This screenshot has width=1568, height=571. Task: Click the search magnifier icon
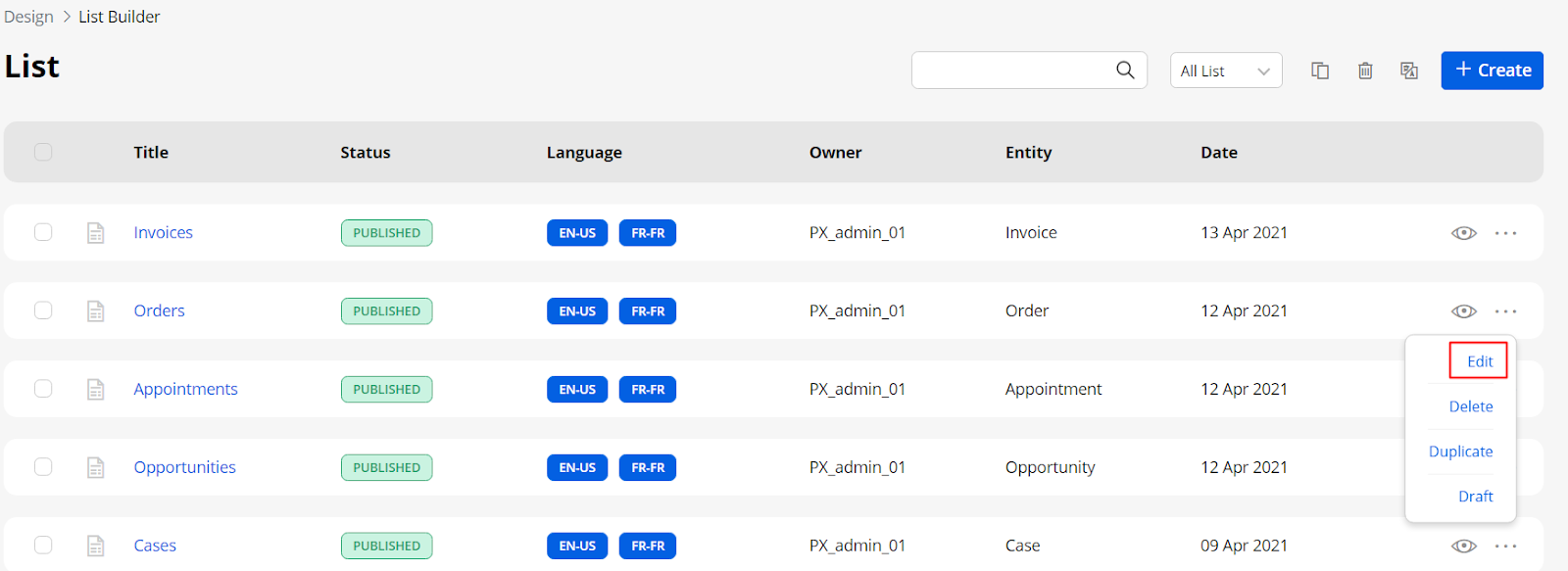click(x=1125, y=71)
